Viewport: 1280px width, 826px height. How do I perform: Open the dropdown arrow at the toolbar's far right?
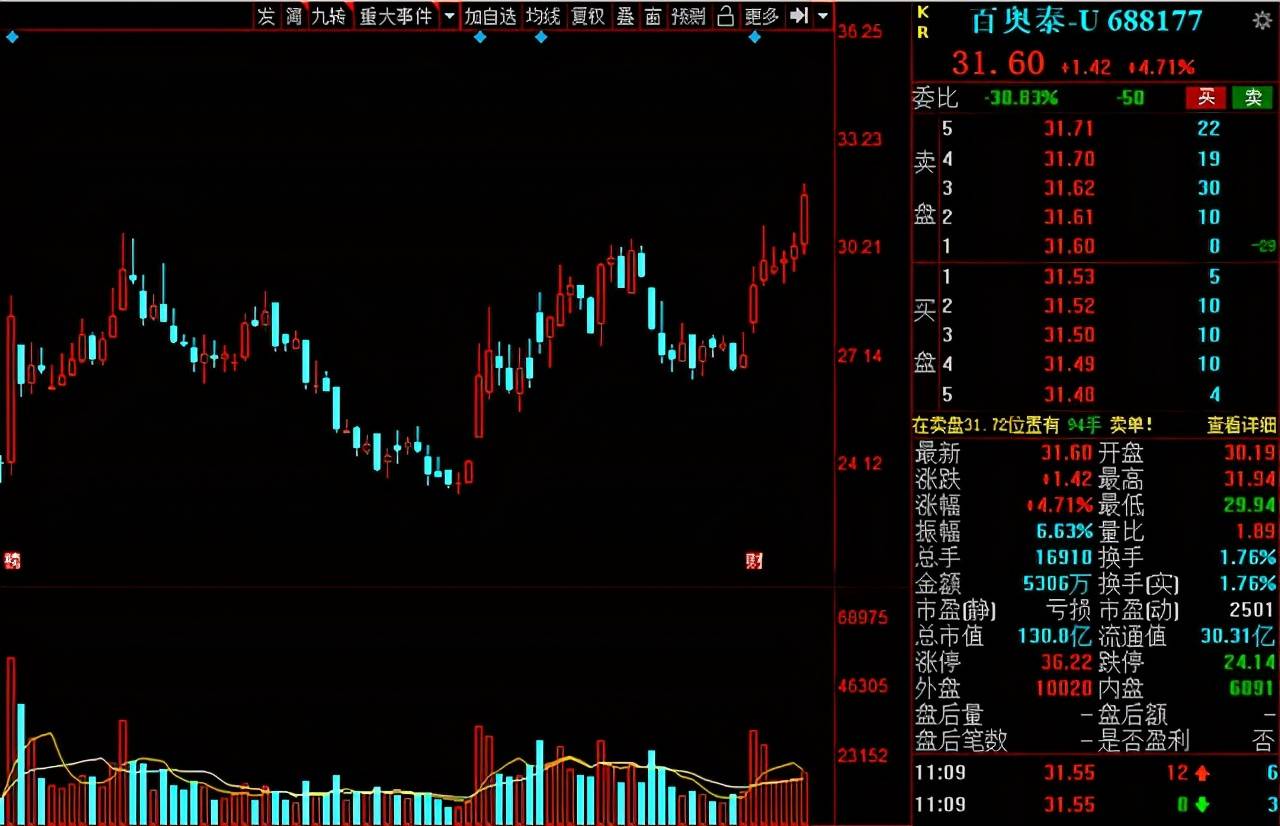click(x=823, y=16)
